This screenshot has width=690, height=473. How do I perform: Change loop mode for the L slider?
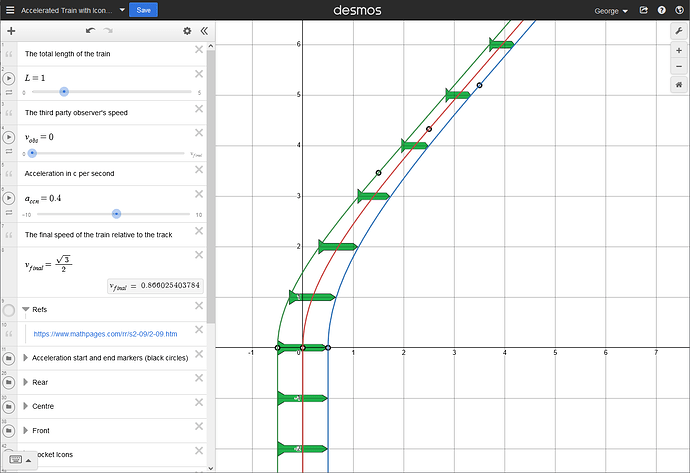(x=9, y=92)
